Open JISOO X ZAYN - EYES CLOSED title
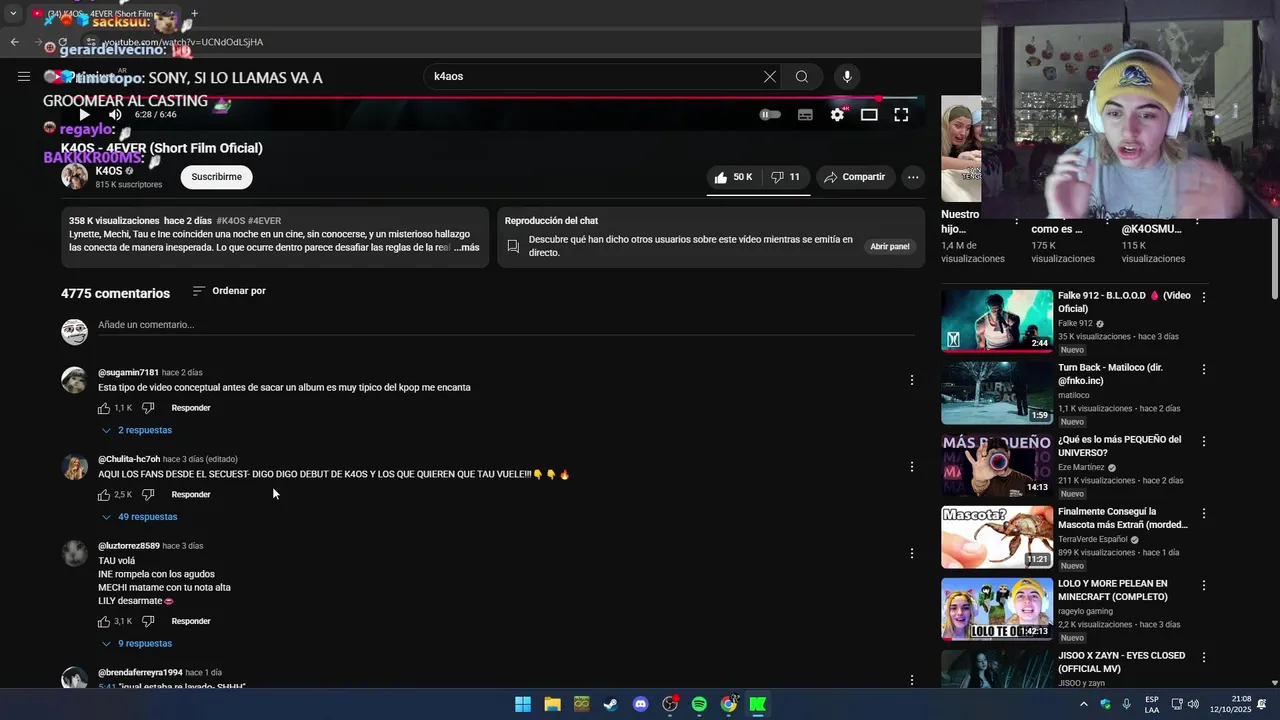Screen dimensions: 1280x720 pos(1122,662)
